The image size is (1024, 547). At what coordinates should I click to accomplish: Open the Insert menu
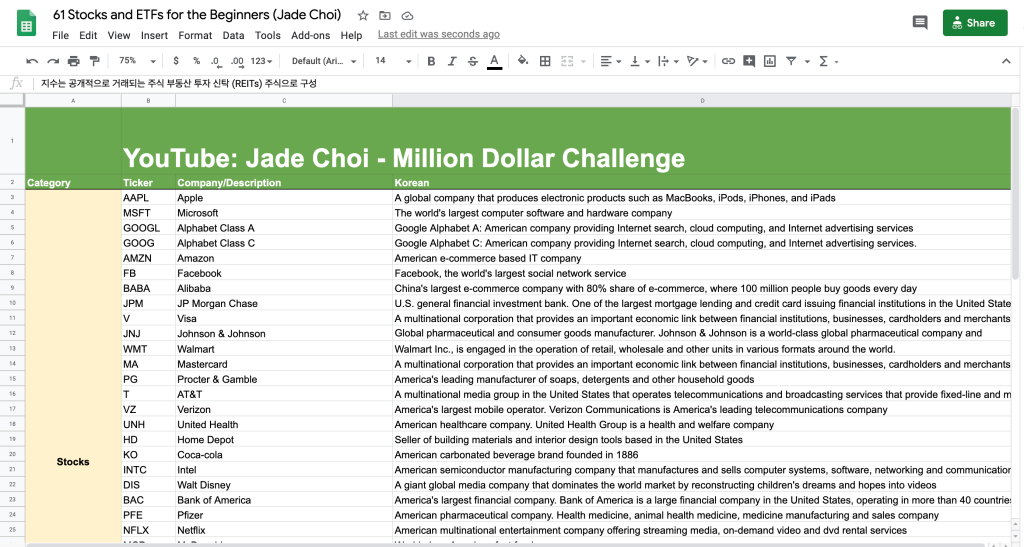[x=154, y=35]
